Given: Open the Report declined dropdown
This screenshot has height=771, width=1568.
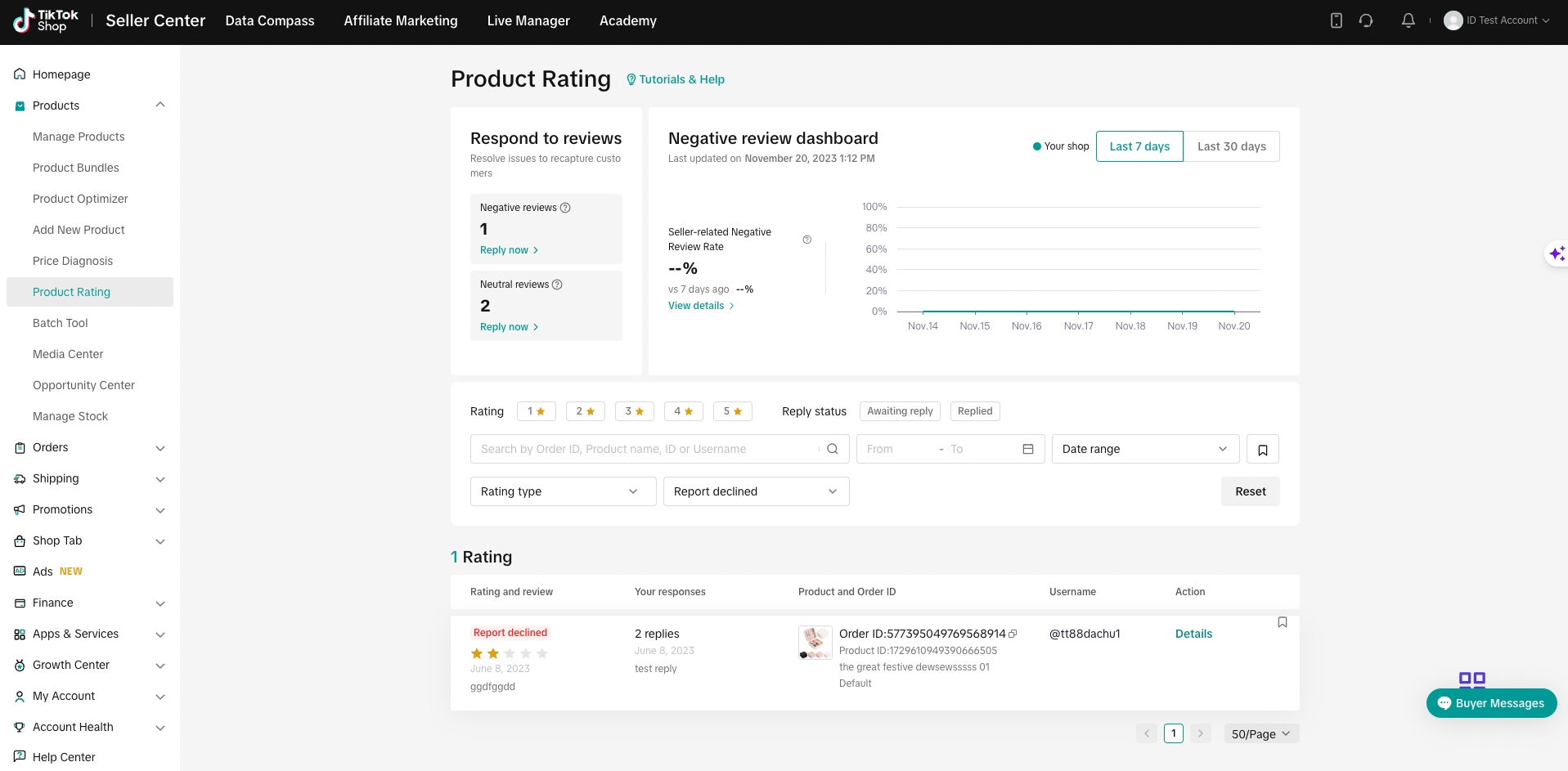Looking at the screenshot, I should tap(756, 491).
